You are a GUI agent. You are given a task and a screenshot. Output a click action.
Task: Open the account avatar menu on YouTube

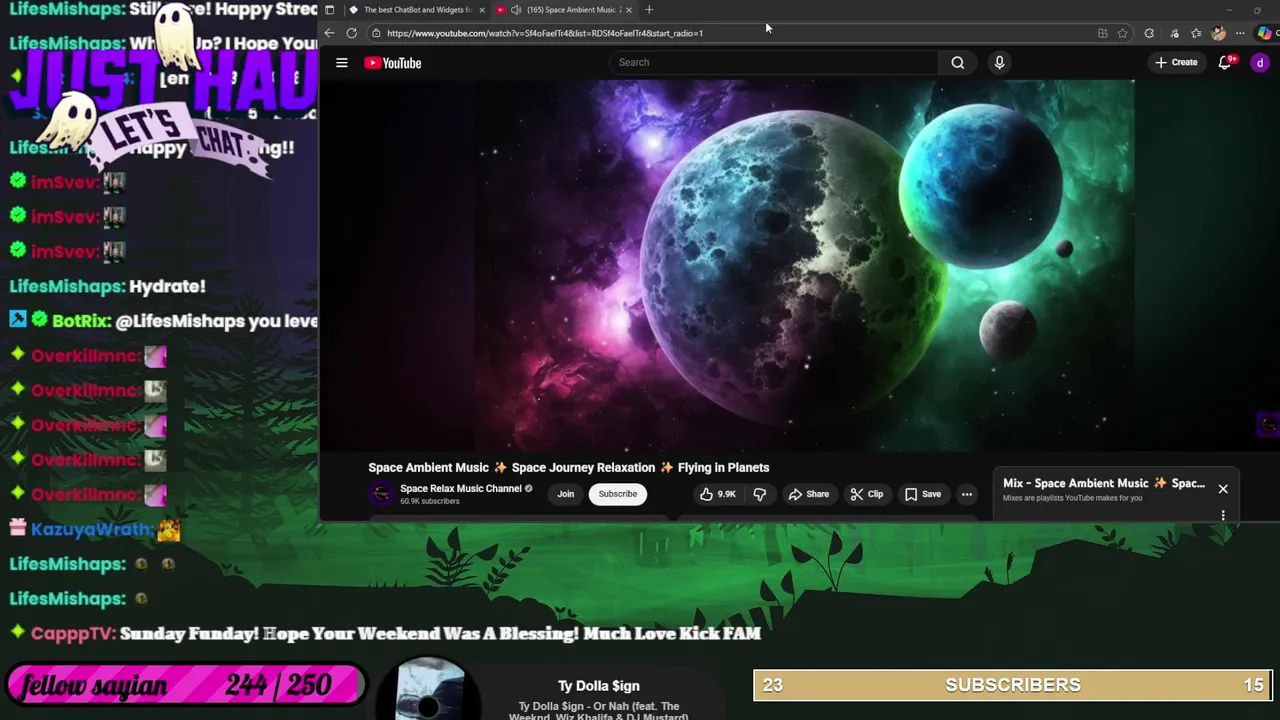pyautogui.click(x=1260, y=62)
